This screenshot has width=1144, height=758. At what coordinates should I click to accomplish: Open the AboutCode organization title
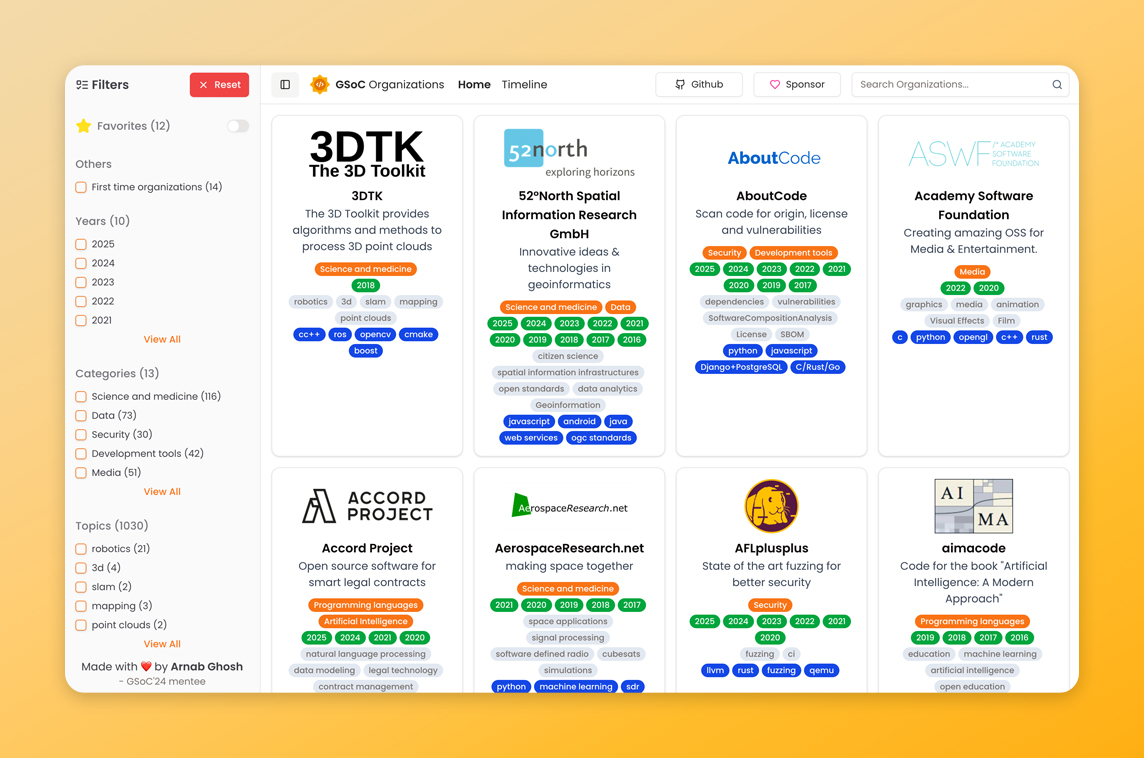(x=771, y=196)
